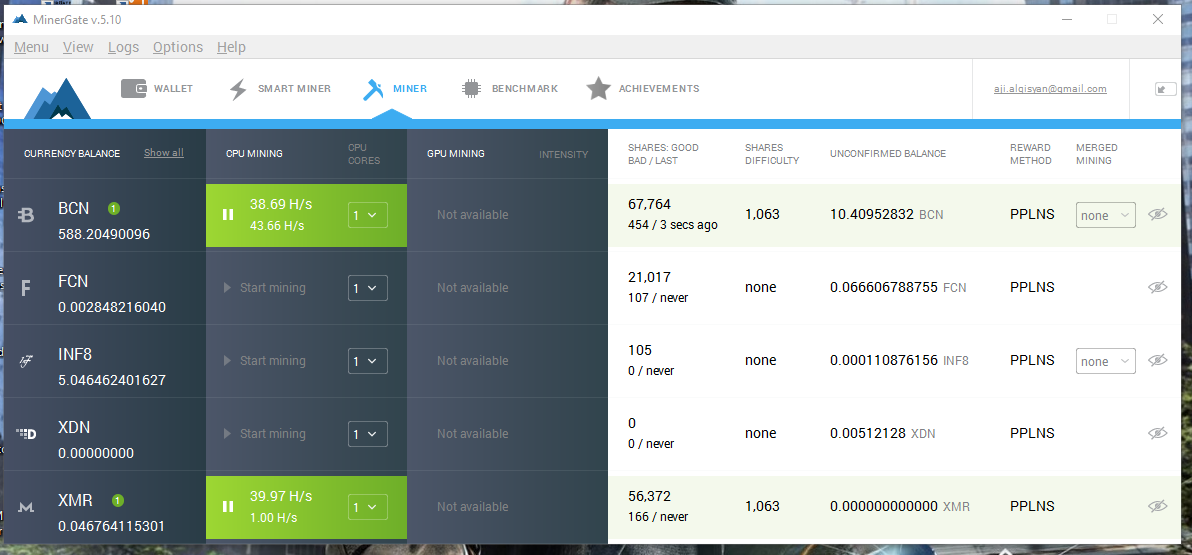Viewport: 1192px width, 555px height.
Task: Switch to the Smart Miner tab
Action: click(x=281, y=89)
